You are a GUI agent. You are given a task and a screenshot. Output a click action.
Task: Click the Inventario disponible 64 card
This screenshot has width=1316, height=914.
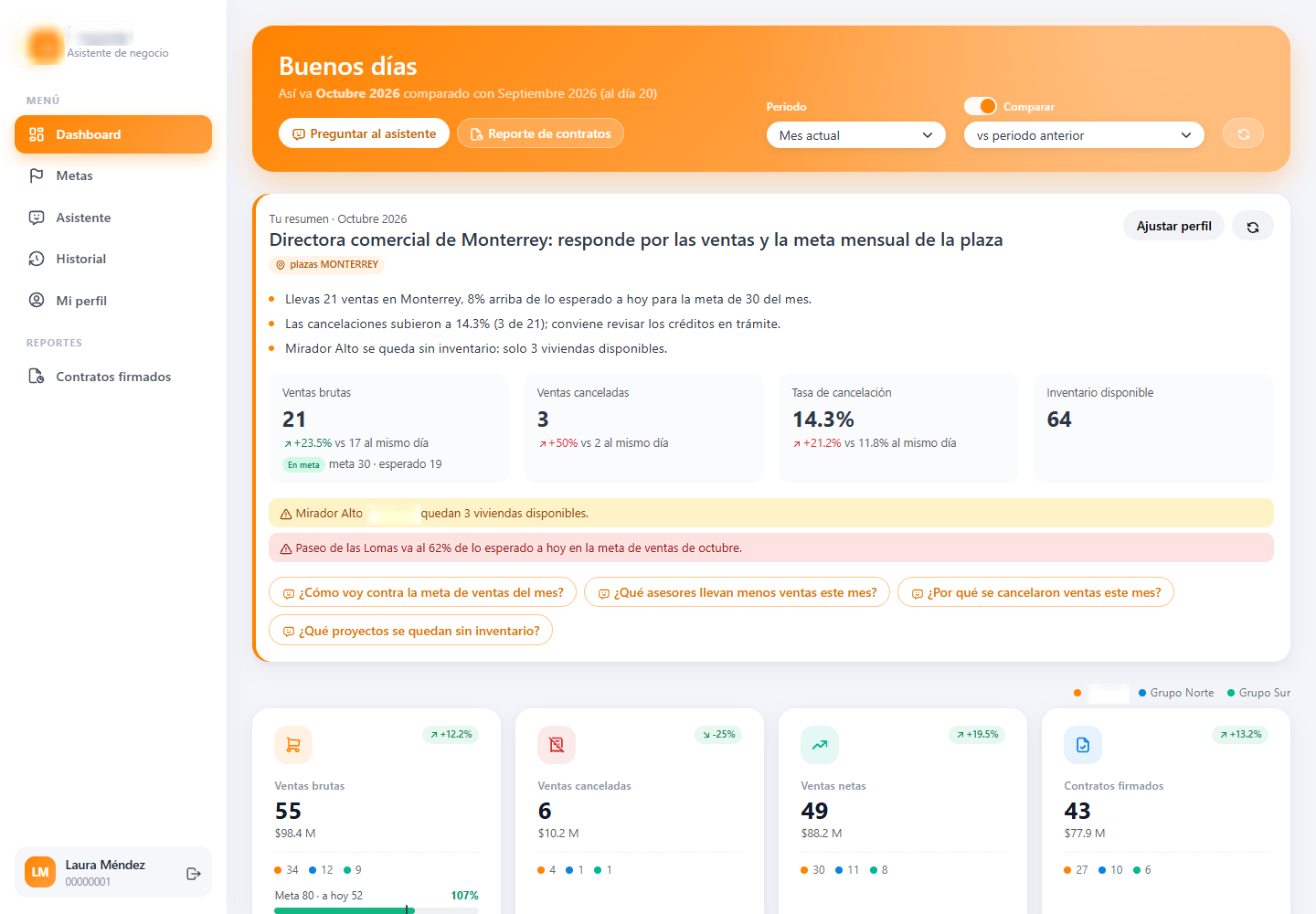click(x=1153, y=428)
